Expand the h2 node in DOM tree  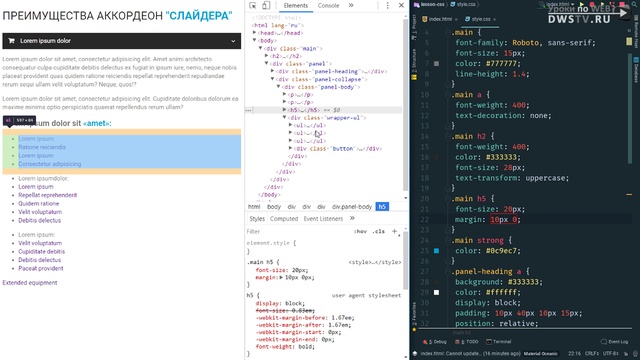click(x=267, y=56)
